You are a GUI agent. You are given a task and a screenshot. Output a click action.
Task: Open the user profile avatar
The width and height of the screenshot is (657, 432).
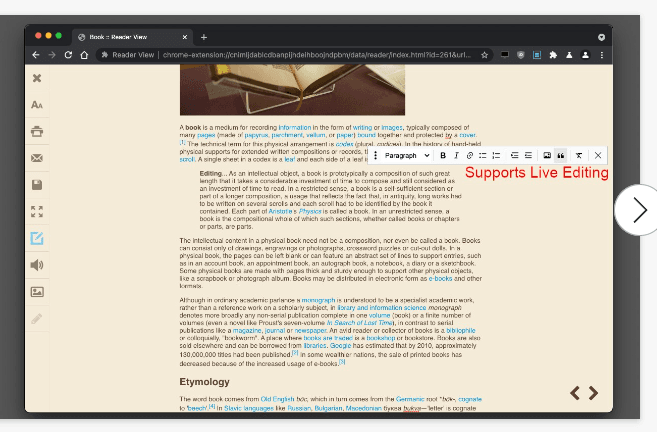coord(585,55)
